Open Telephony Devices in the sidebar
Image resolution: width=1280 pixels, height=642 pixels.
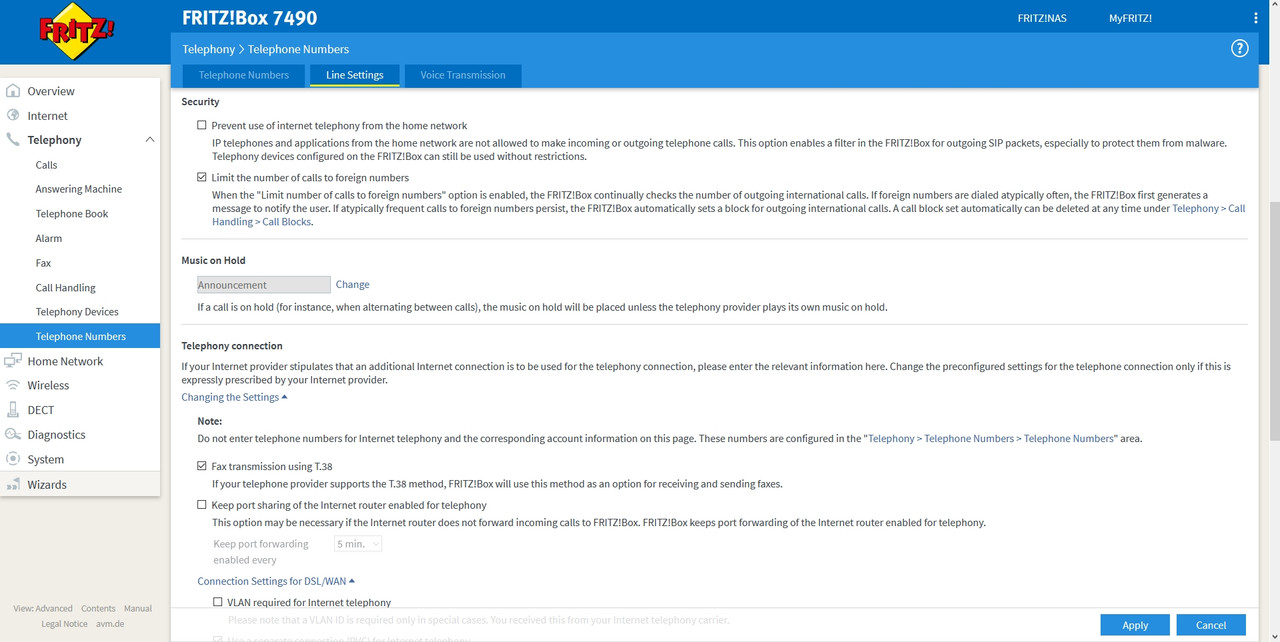(77, 312)
